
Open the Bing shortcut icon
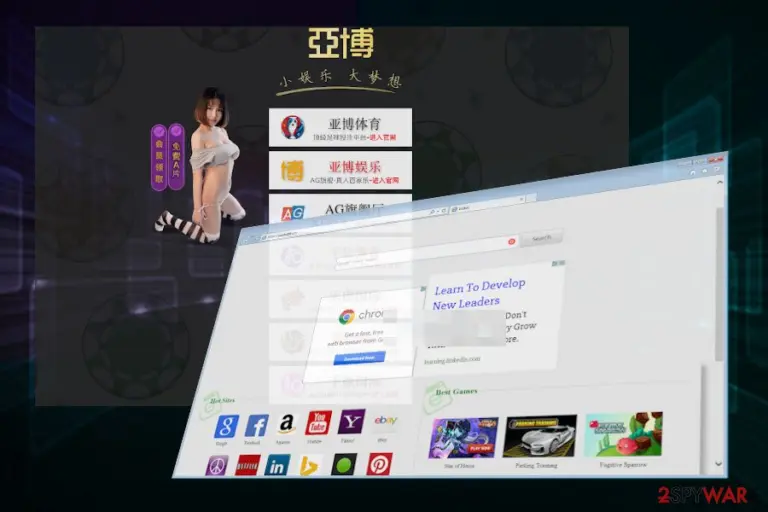click(310, 465)
